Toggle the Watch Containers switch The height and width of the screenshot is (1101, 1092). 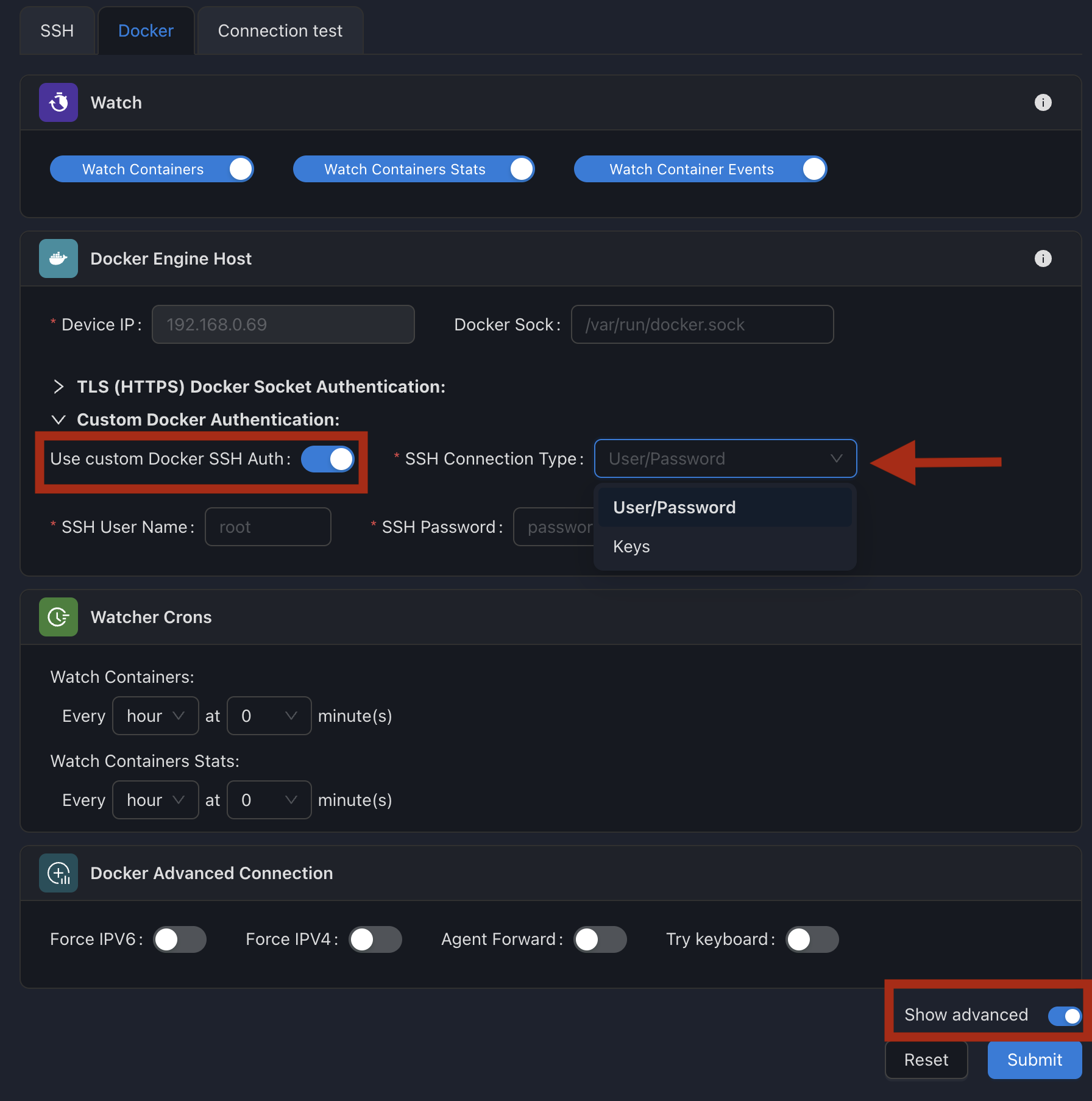point(152,169)
